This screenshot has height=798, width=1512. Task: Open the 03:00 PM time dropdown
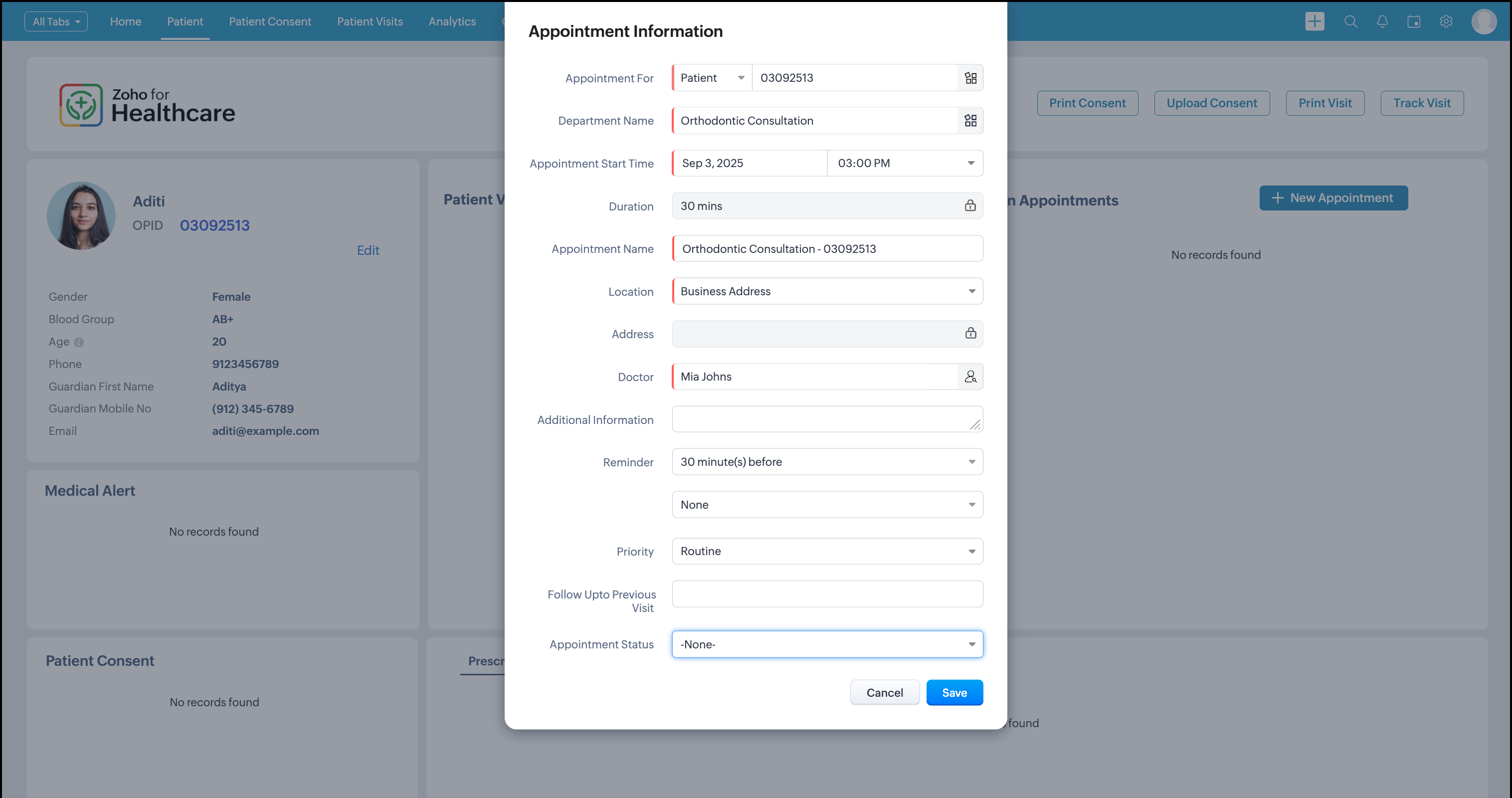(905, 163)
